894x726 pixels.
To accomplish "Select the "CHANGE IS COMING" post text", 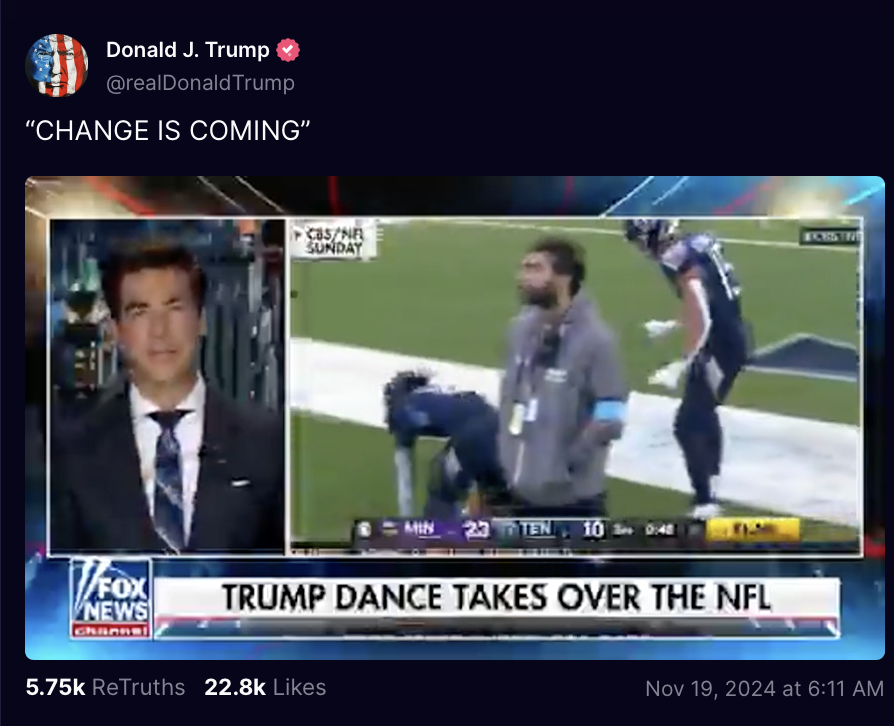I will tap(168, 131).
